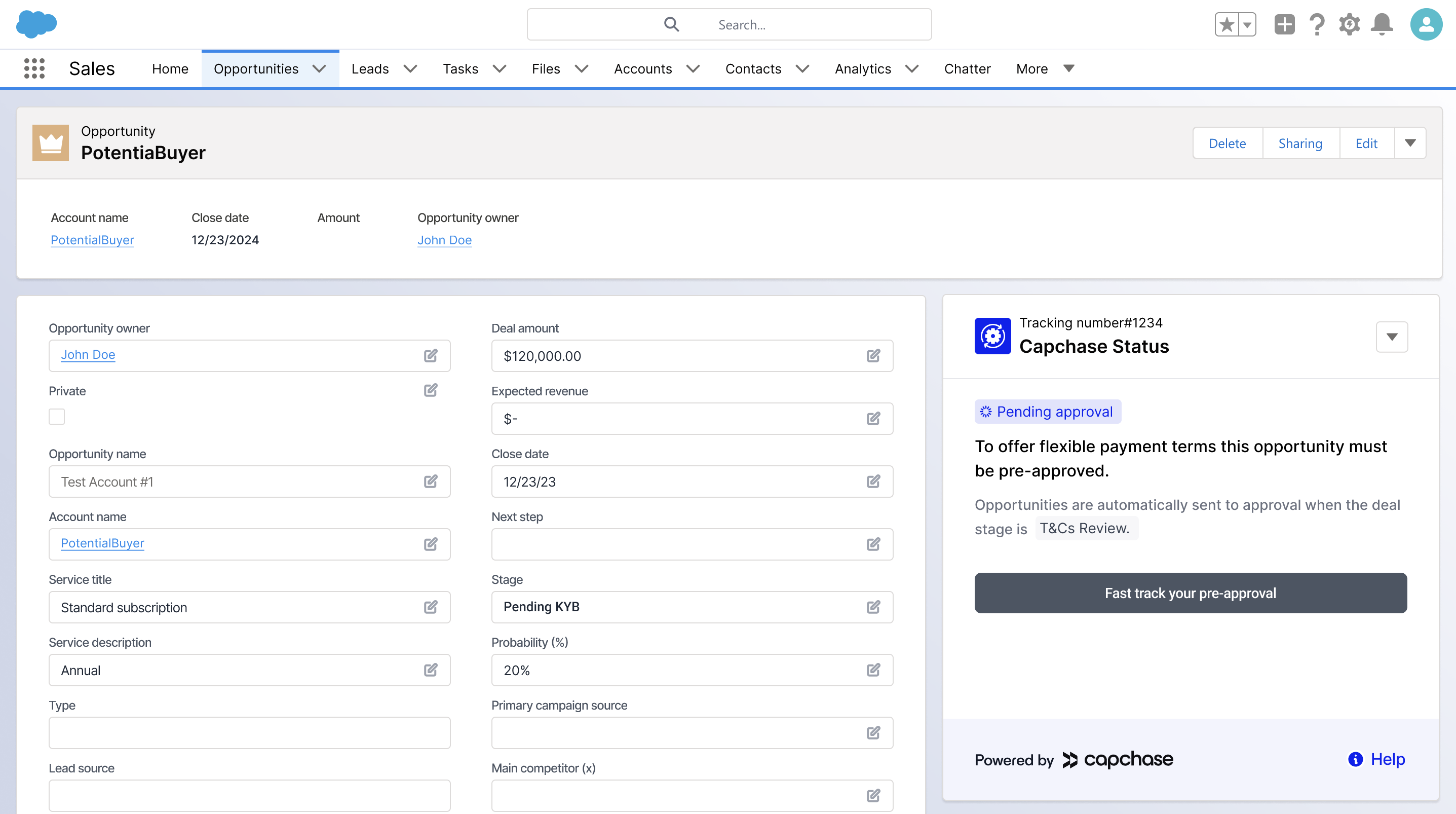Image resolution: width=1456 pixels, height=814 pixels.
Task: Open the Leads tab
Action: (x=370, y=68)
